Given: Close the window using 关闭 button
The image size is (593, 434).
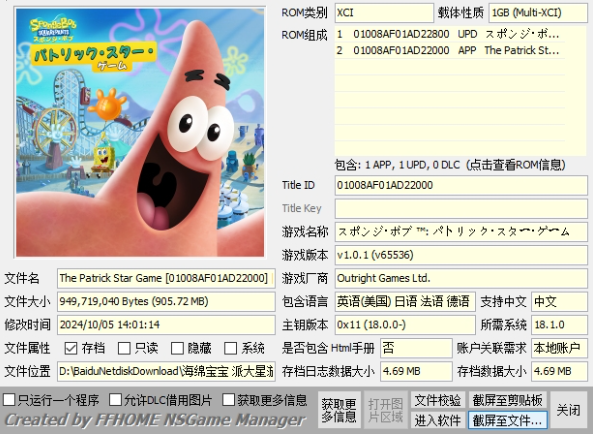Looking at the screenshot, I should [568, 410].
